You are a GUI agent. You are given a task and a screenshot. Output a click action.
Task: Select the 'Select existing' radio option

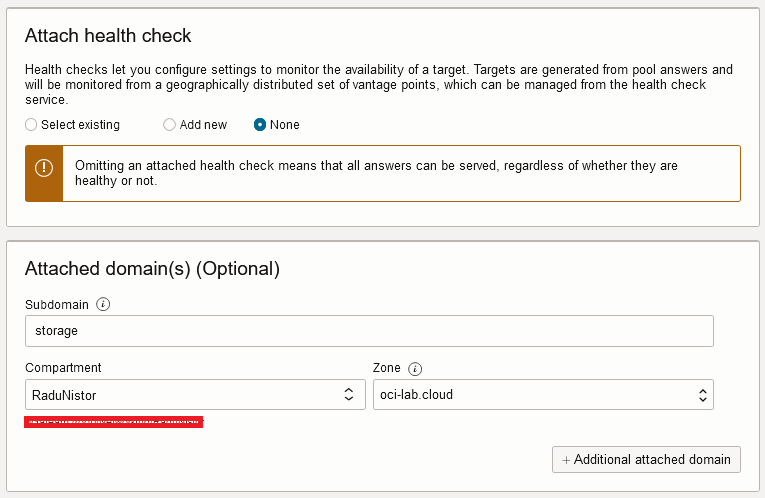point(31,125)
